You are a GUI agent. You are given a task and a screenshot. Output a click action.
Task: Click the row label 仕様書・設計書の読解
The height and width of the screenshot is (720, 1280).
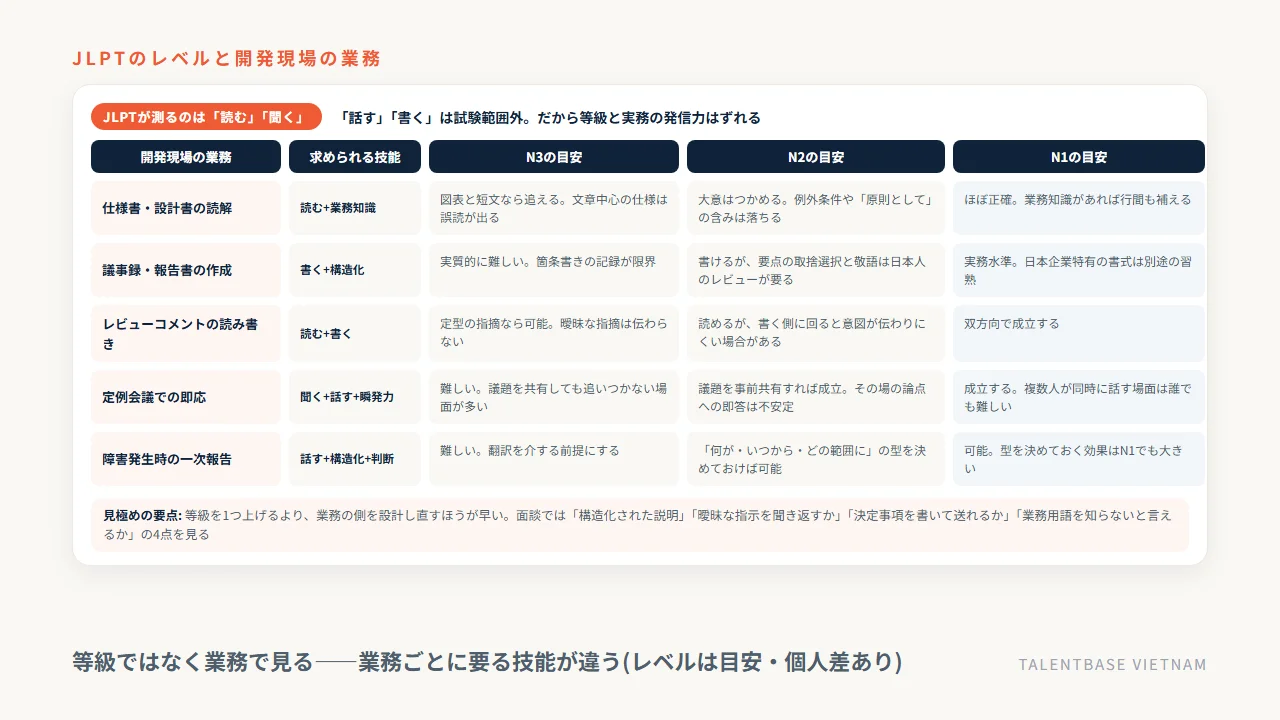click(186, 208)
